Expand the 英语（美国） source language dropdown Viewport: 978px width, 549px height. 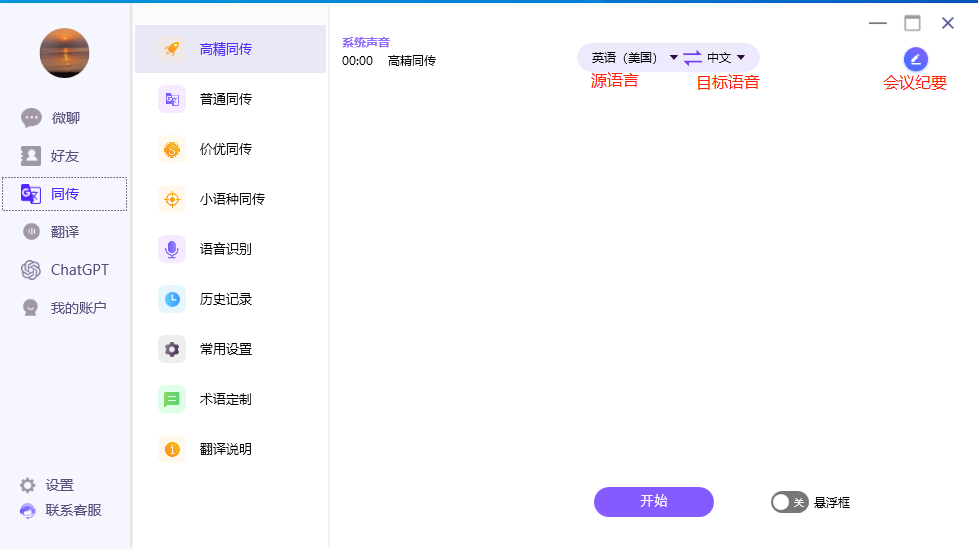click(x=634, y=58)
